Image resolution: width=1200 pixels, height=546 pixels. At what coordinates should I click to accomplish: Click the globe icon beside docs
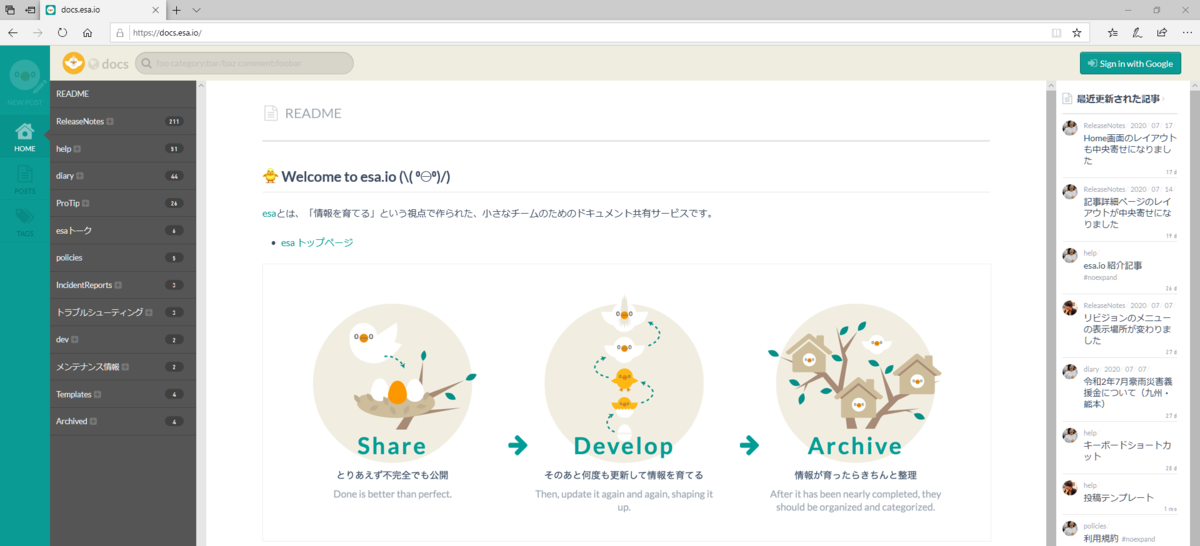pos(94,64)
